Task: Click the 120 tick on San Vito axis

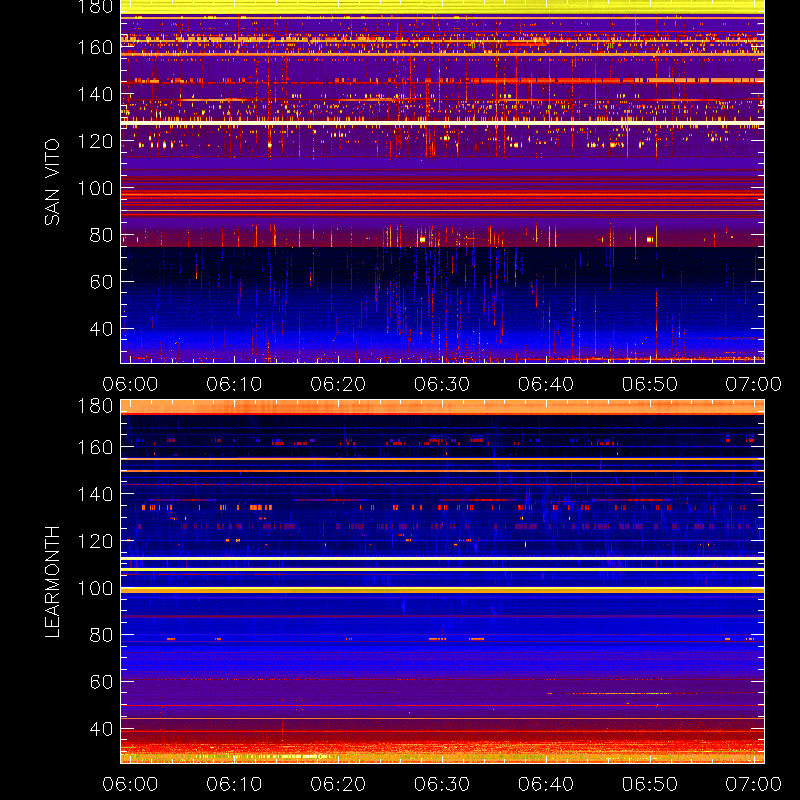Action: 95,141
